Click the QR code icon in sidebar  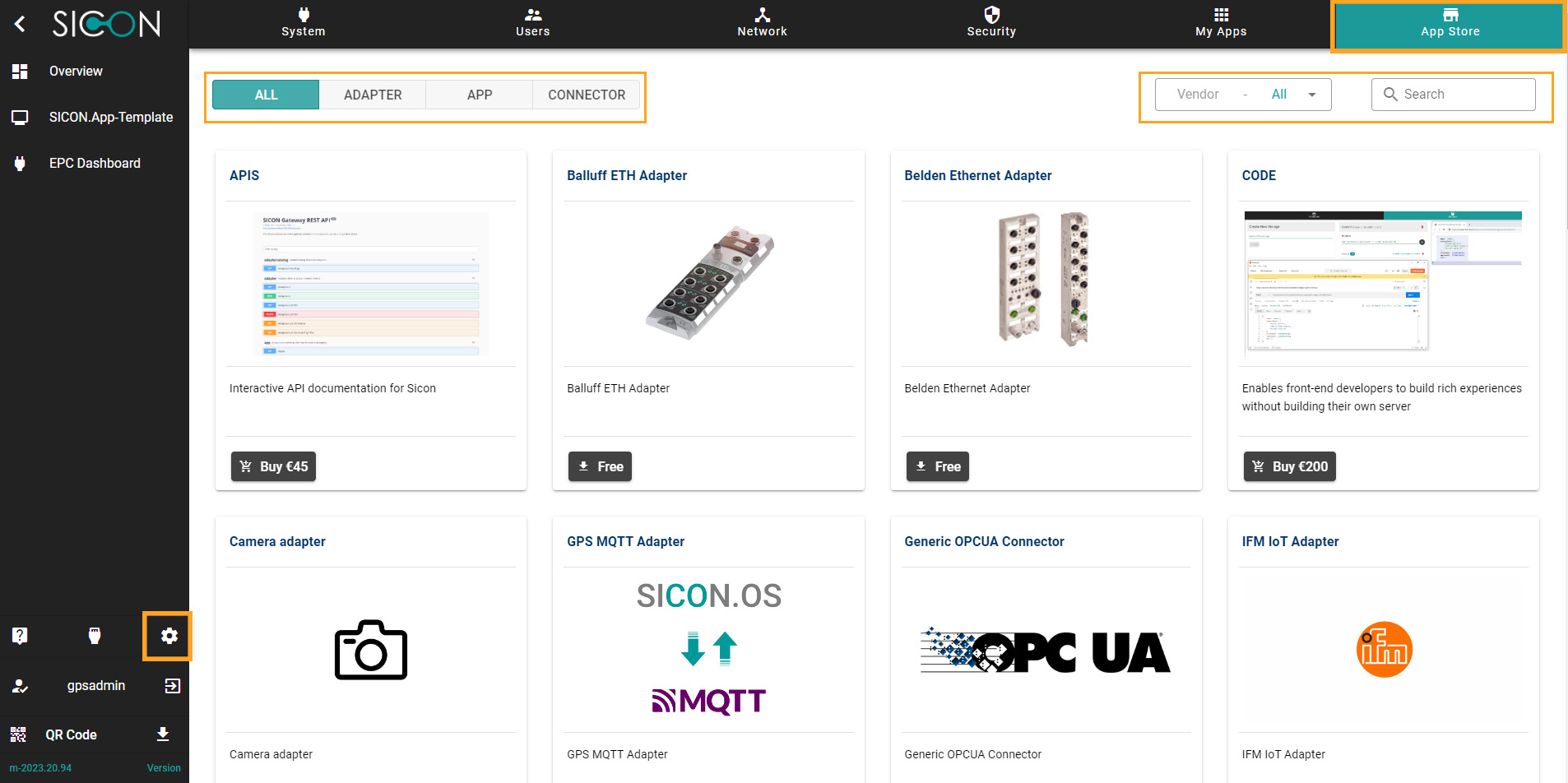coord(18,734)
